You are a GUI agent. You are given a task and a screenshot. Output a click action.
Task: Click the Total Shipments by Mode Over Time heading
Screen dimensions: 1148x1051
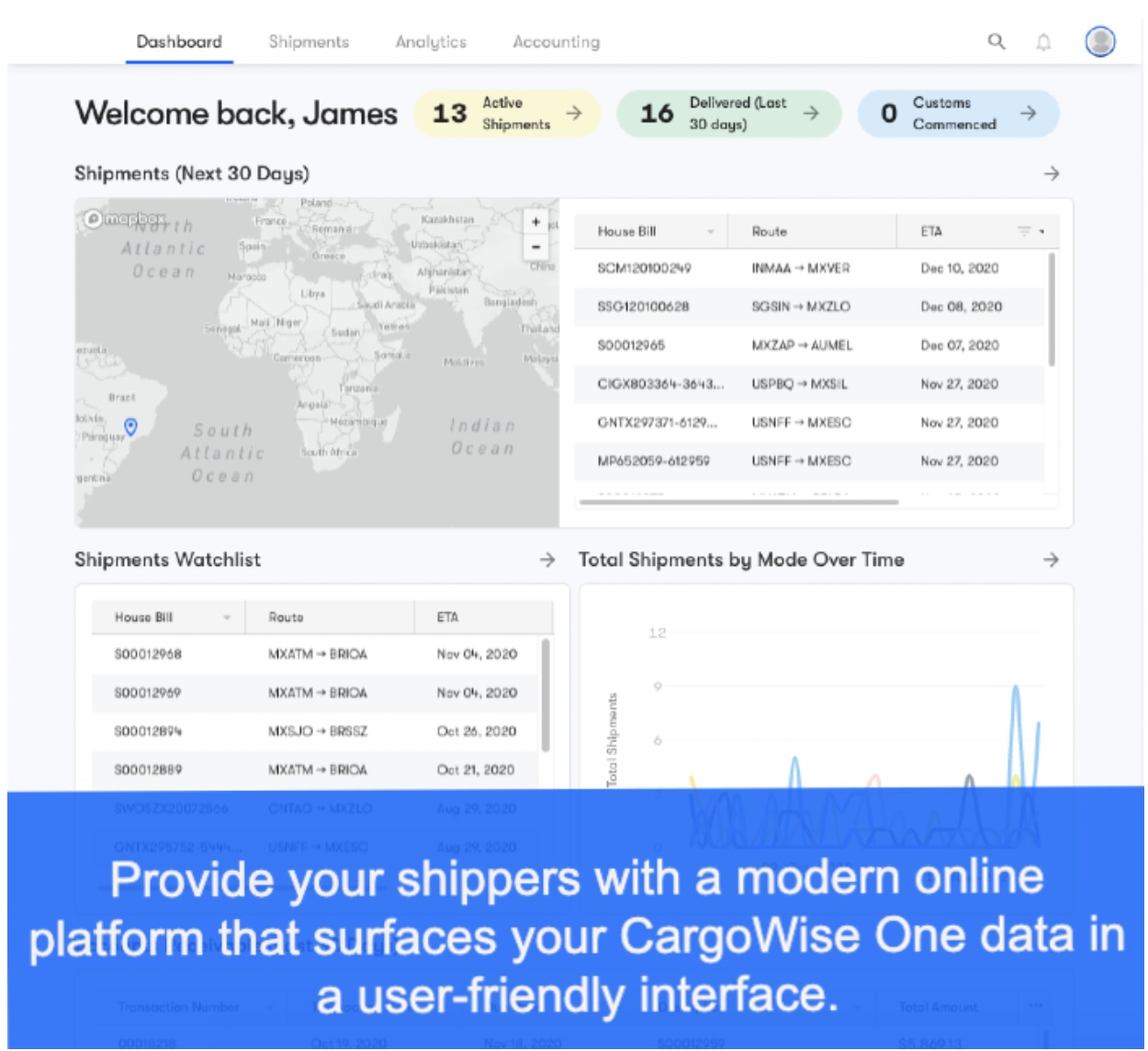741,559
